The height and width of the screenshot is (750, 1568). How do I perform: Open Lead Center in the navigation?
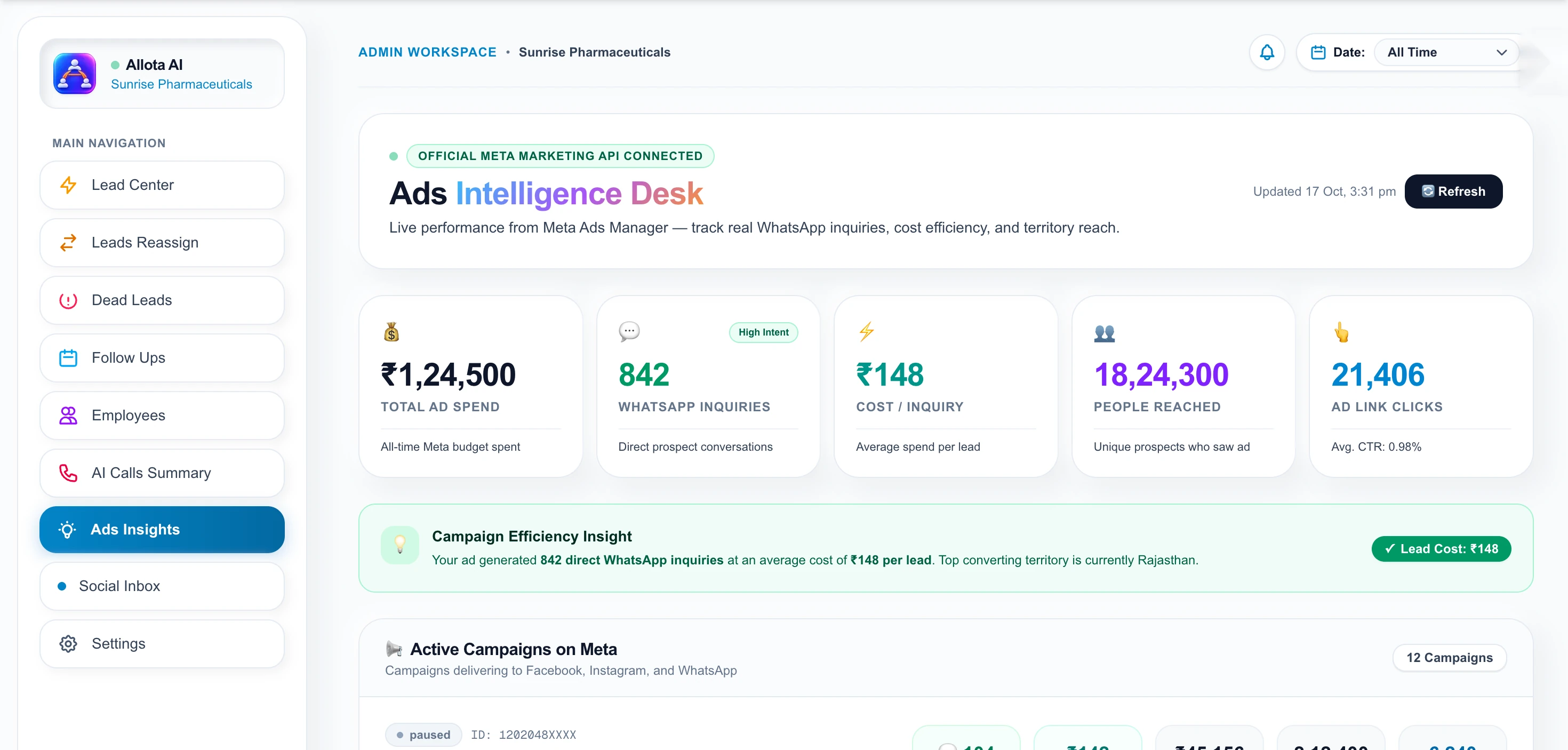pos(162,185)
